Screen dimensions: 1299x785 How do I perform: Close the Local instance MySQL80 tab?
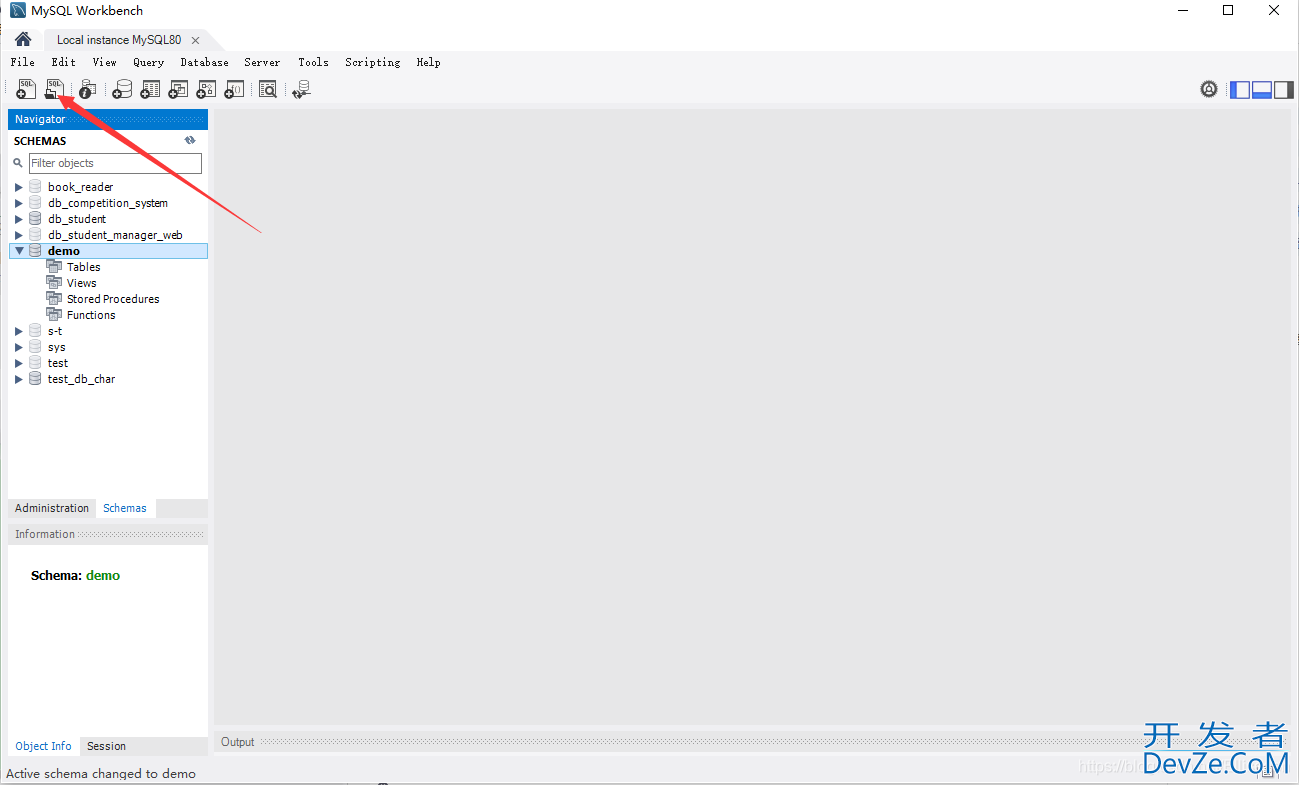click(195, 40)
